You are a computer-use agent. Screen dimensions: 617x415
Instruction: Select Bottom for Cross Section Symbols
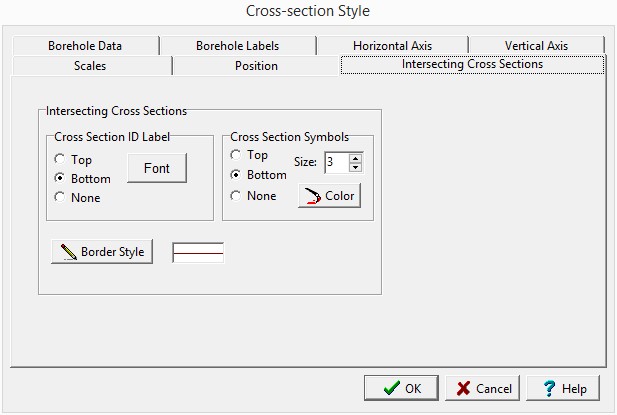(x=237, y=175)
